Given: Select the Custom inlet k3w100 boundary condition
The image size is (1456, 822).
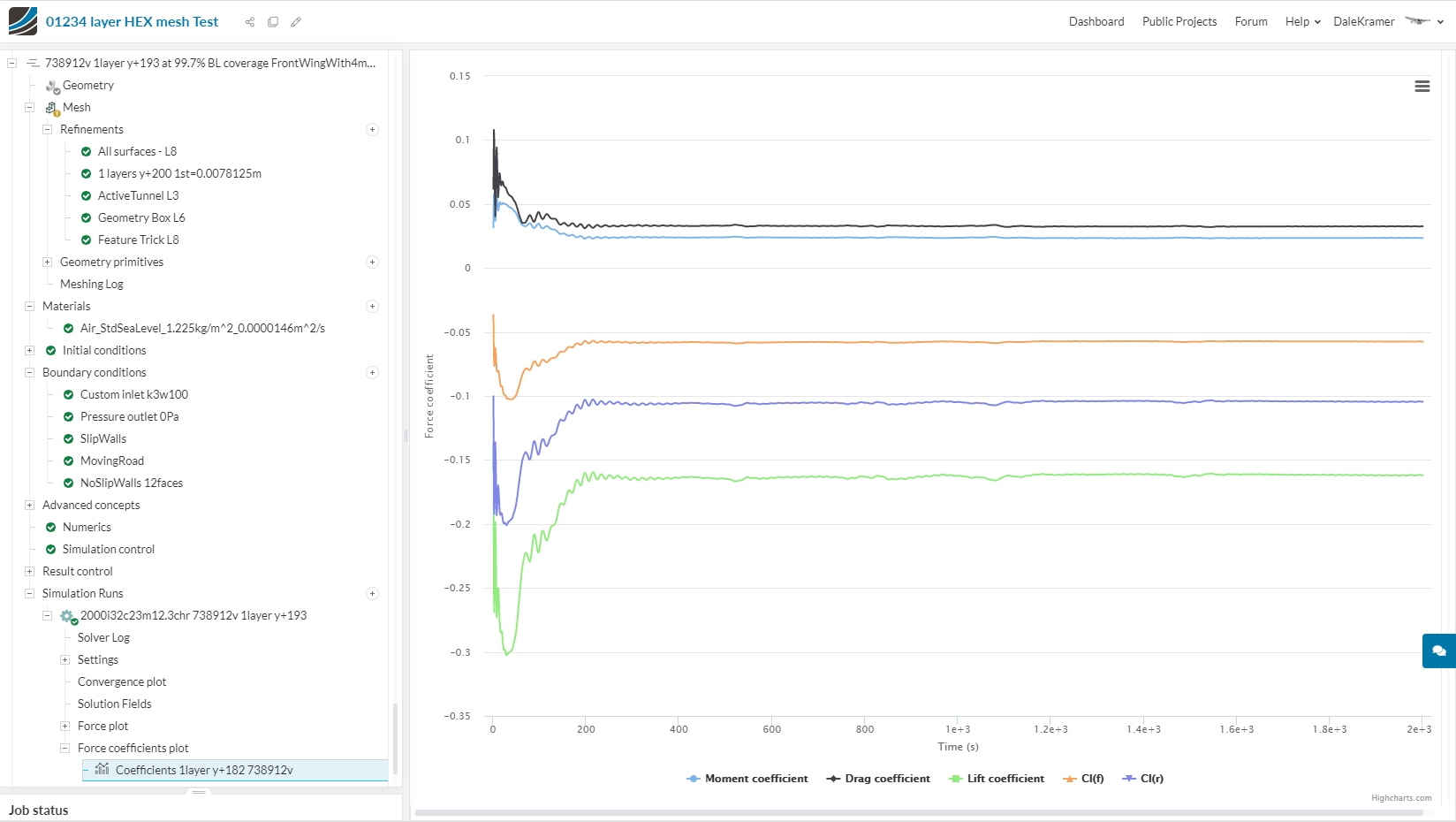Looking at the screenshot, I should coord(134,395).
